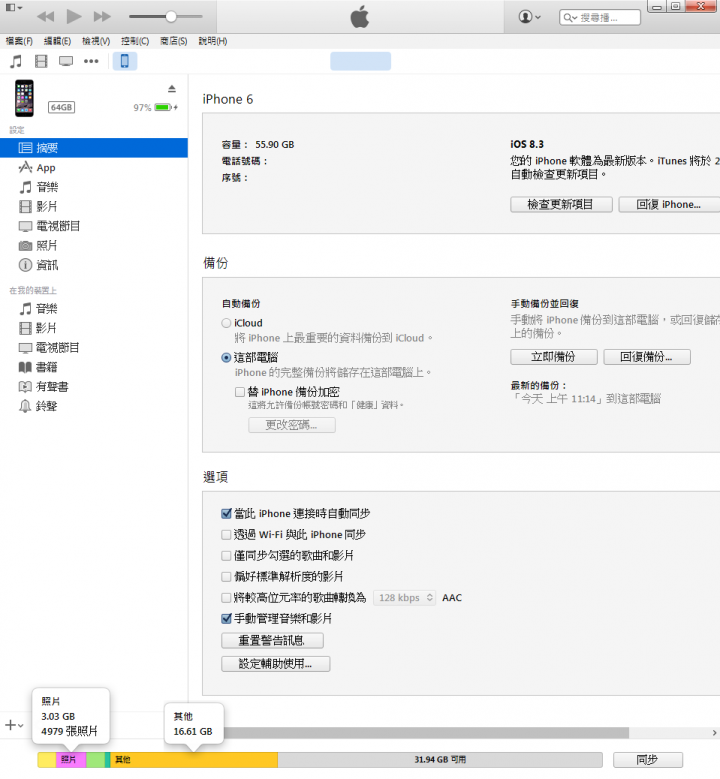Select the 這部電腦 backup radio button
This screenshot has width=720, height=779.
click(x=226, y=358)
